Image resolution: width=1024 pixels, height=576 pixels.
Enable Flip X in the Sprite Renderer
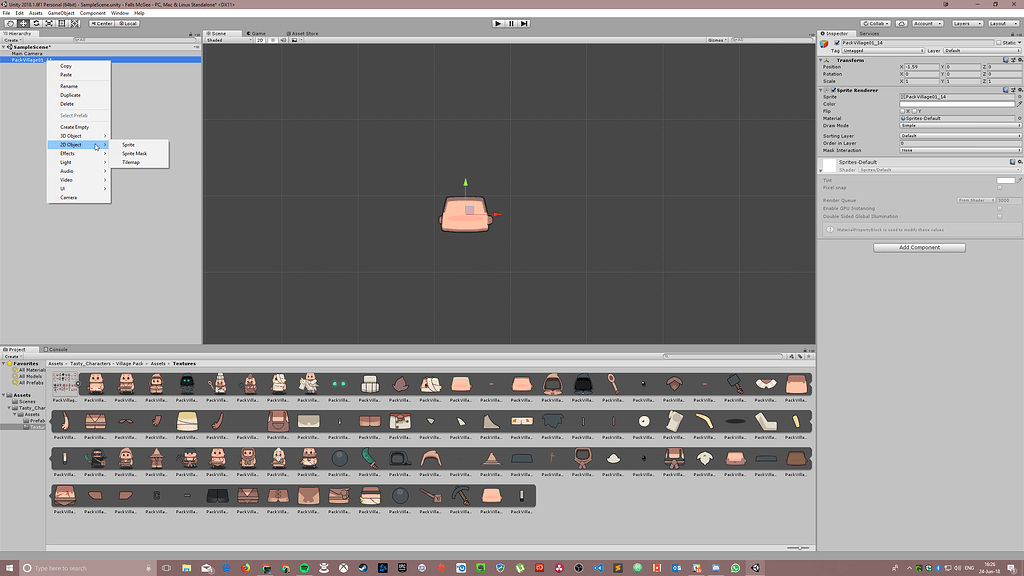pyautogui.click(x=905, y=111)
